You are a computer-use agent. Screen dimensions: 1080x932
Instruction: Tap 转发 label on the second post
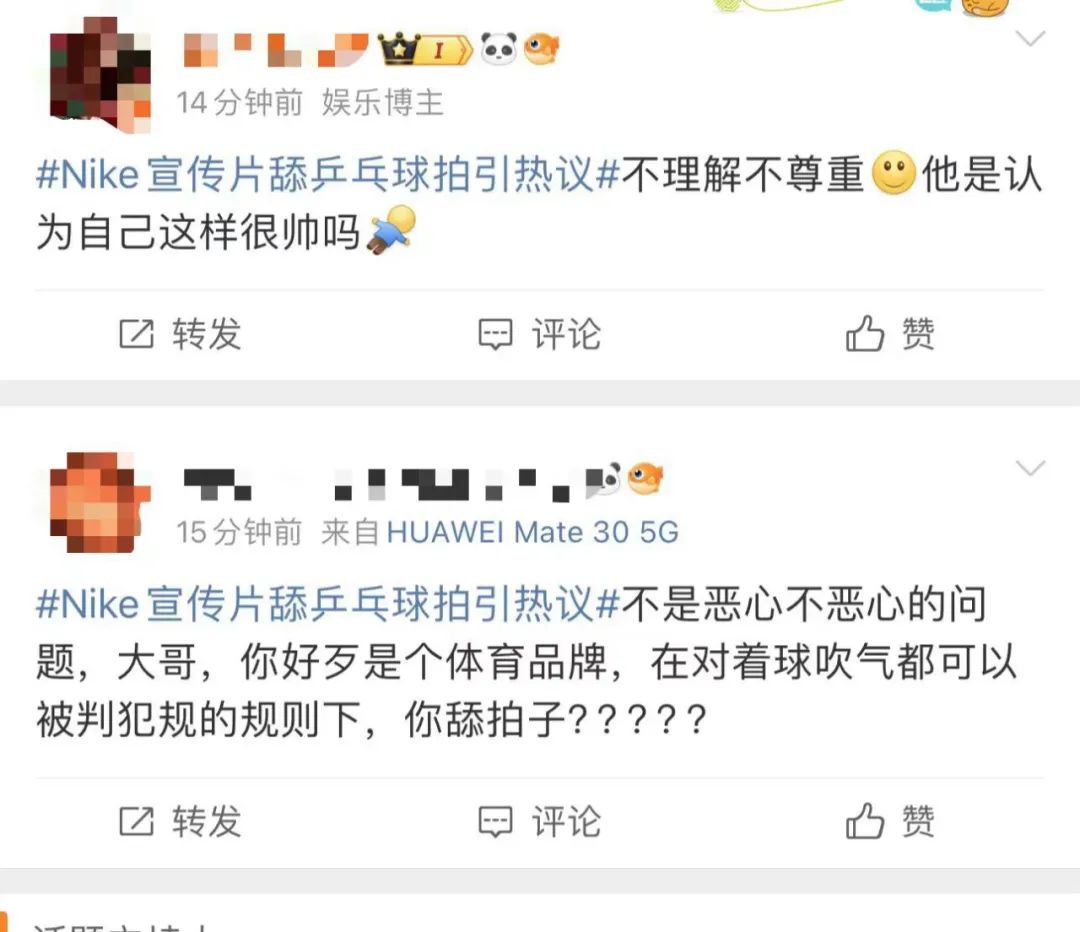click(207, 821)
